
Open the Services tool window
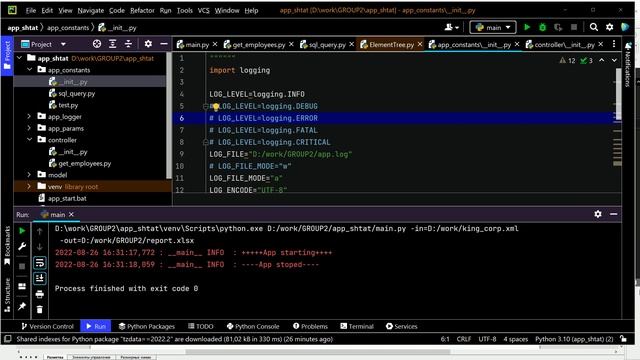pyautogui.click(x=402, y=326)
